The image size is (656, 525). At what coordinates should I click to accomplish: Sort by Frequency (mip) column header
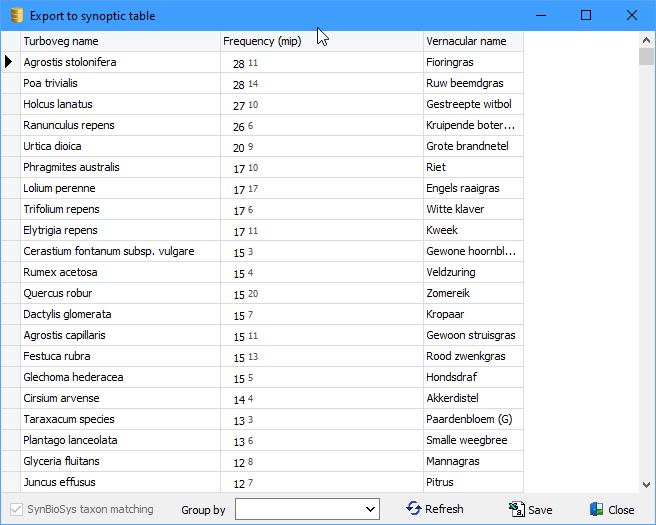click(320, 41)
